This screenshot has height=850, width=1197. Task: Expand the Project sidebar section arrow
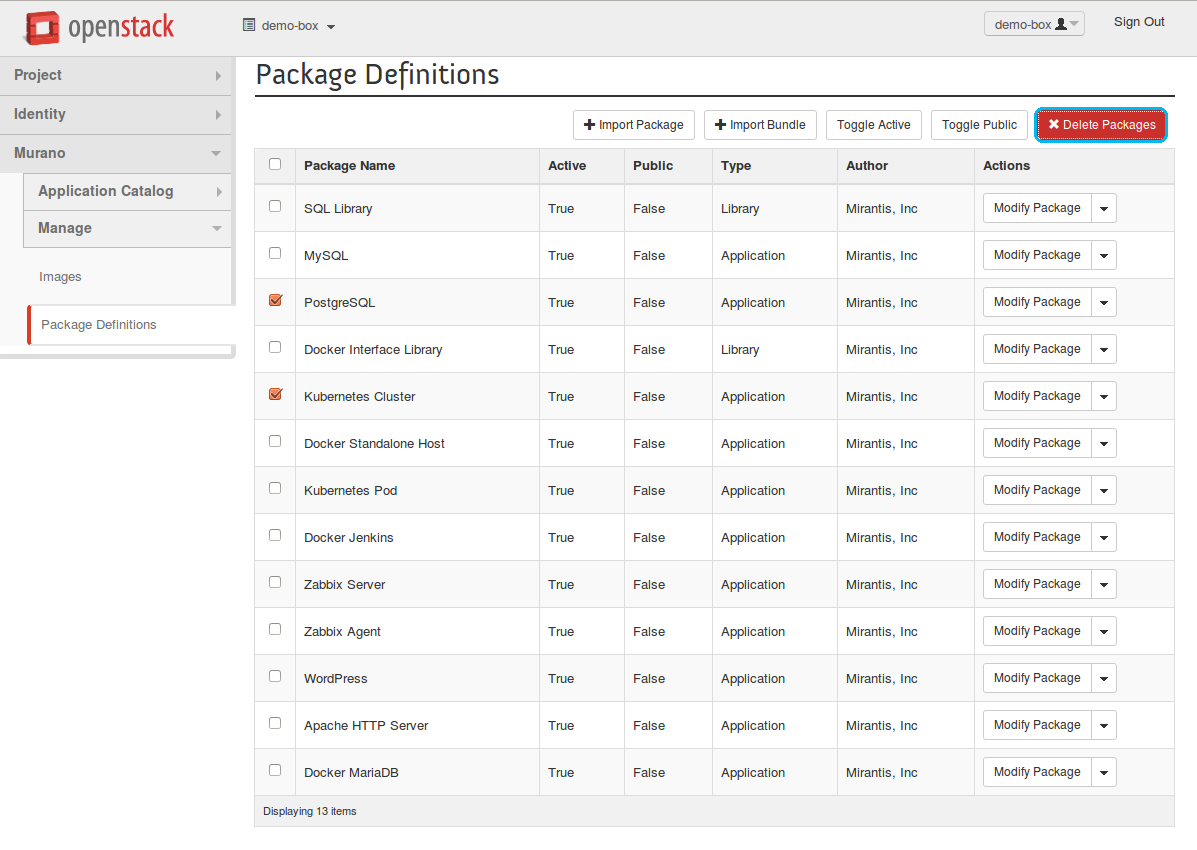(218, 76)
